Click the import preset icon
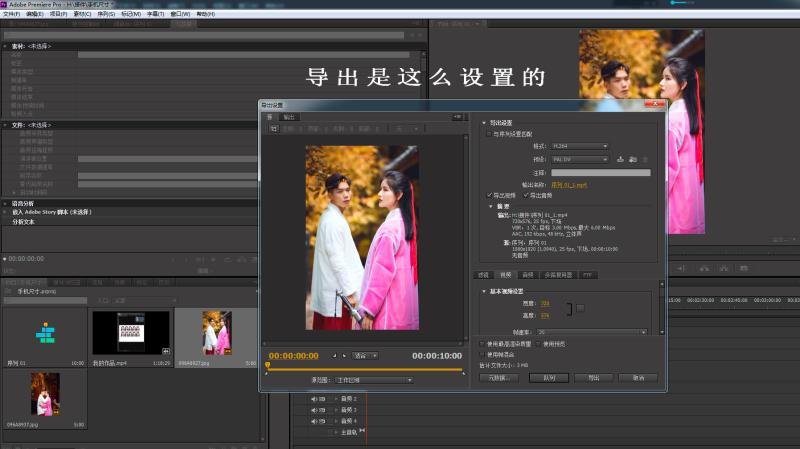This screenshot has height=449, width=800. tap(633, 160)
